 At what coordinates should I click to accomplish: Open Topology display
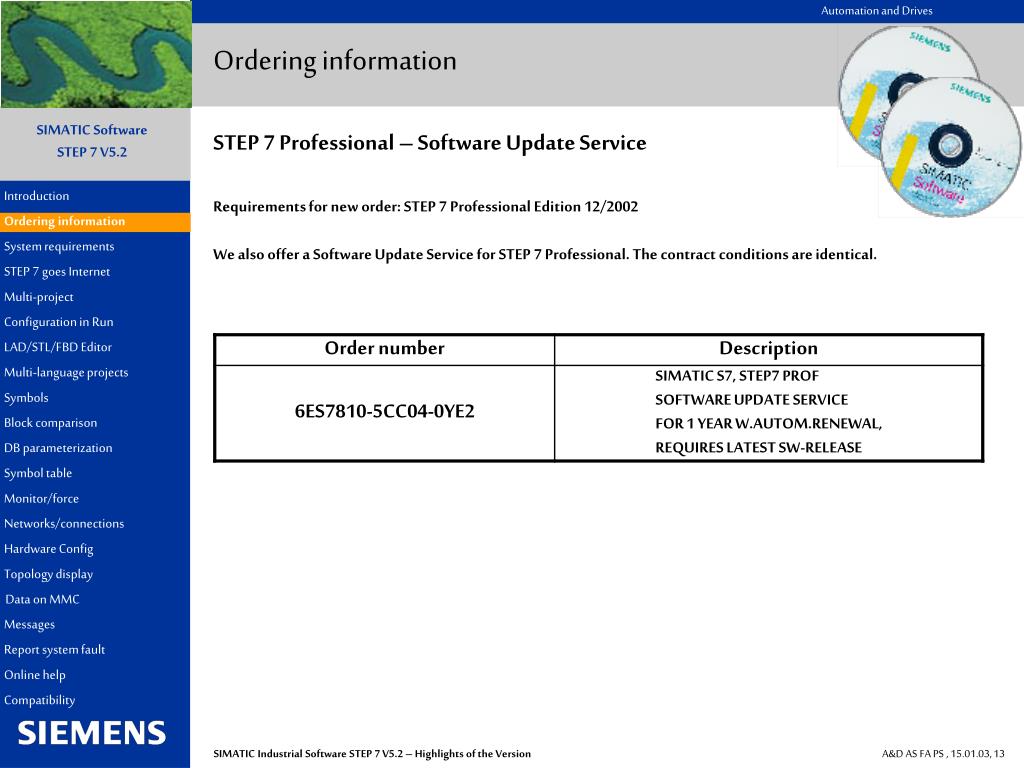[48, 575]
